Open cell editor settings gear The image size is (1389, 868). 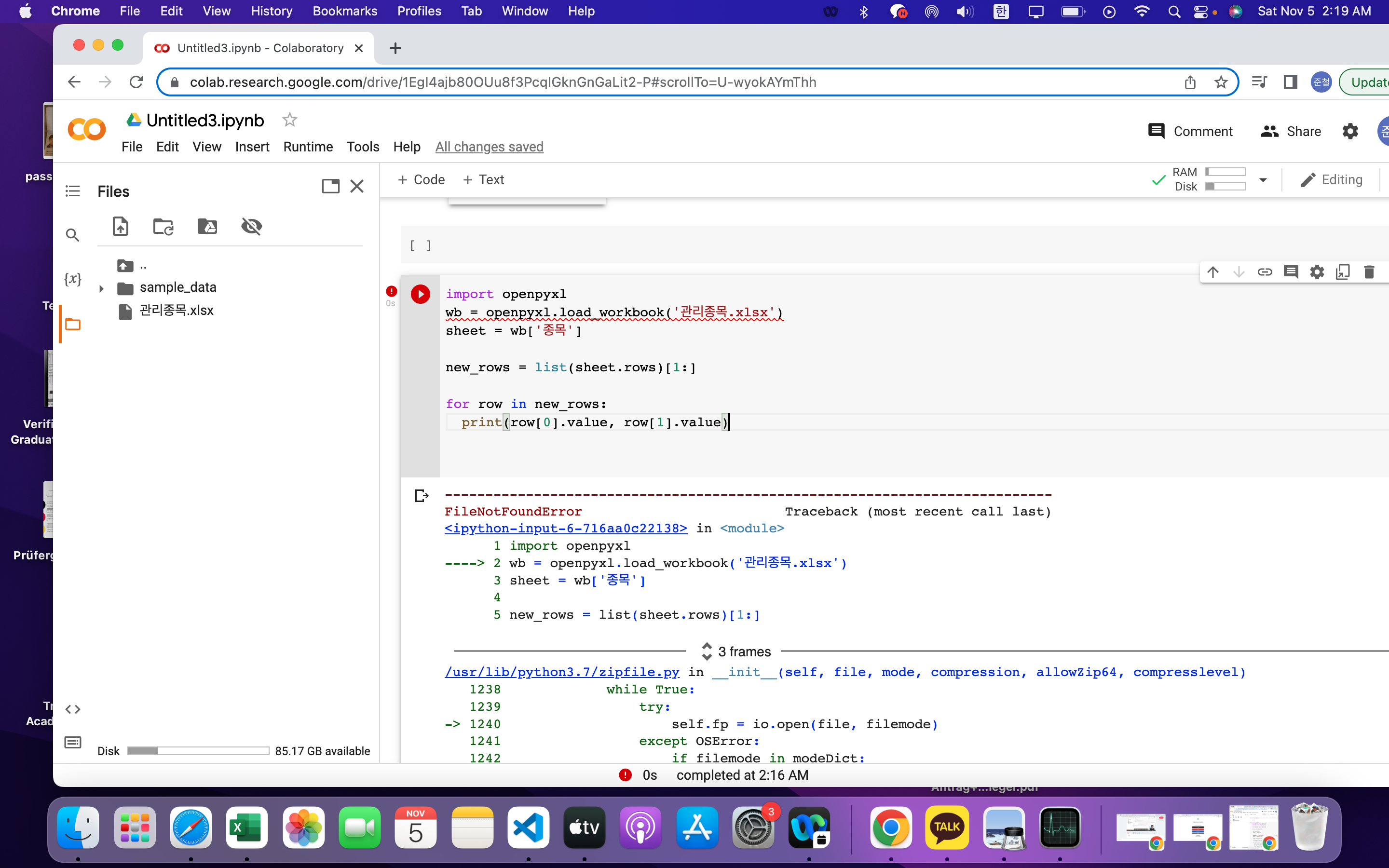click(x=1317, y=272)
